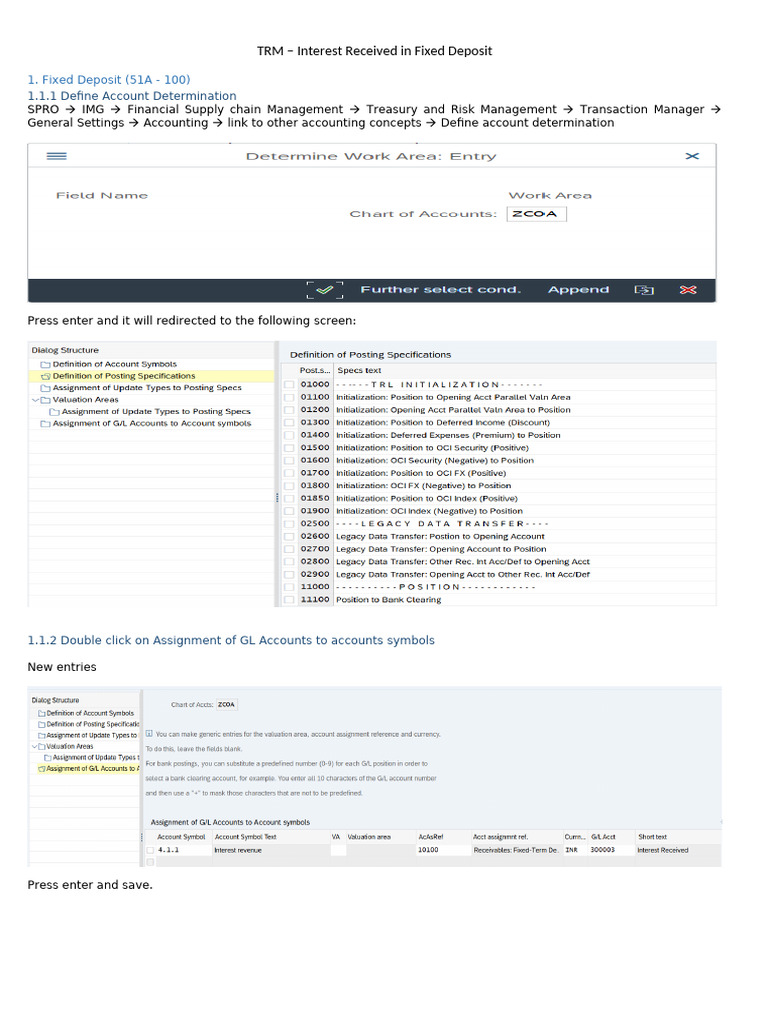
Task: Click the red cancel icon in dialog footer
Action: pos(688,290)
